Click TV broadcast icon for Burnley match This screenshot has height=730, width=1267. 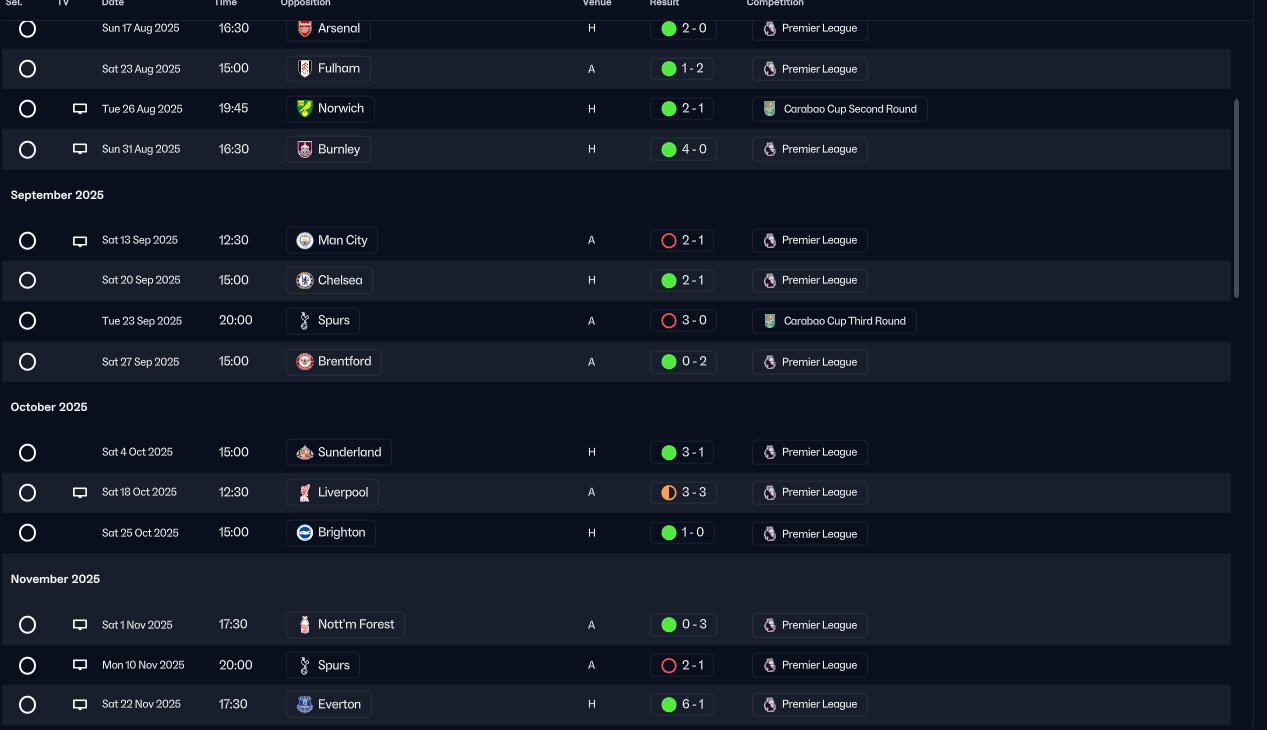point(80,149)
